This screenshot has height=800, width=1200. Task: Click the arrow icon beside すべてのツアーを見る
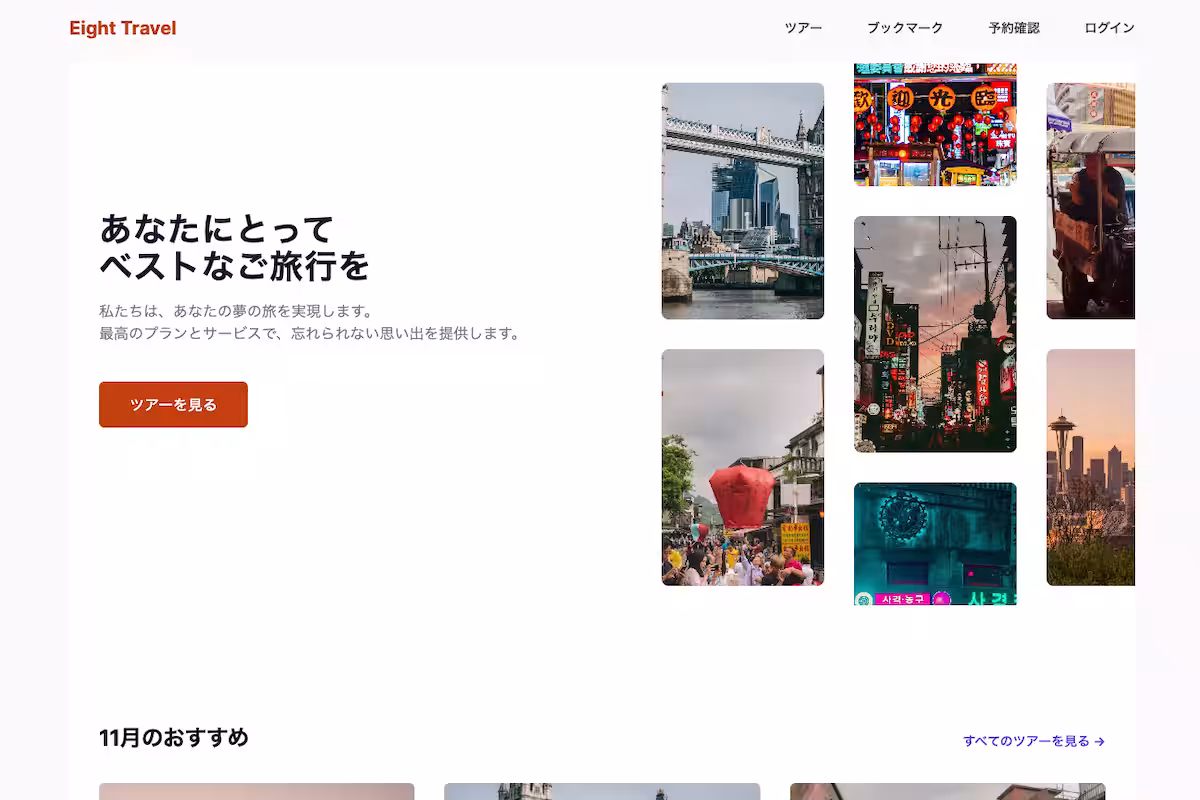(1099, 741)
